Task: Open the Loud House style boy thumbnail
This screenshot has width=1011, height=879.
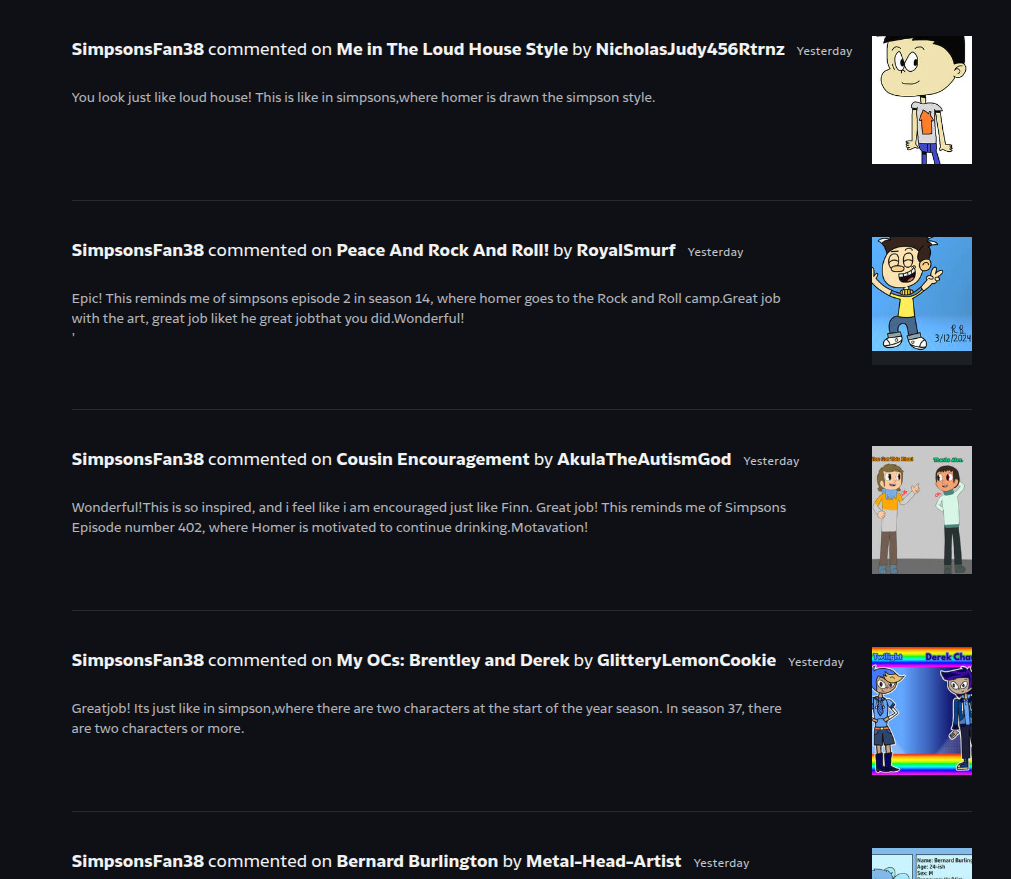Action: click(x=921, y=100)
